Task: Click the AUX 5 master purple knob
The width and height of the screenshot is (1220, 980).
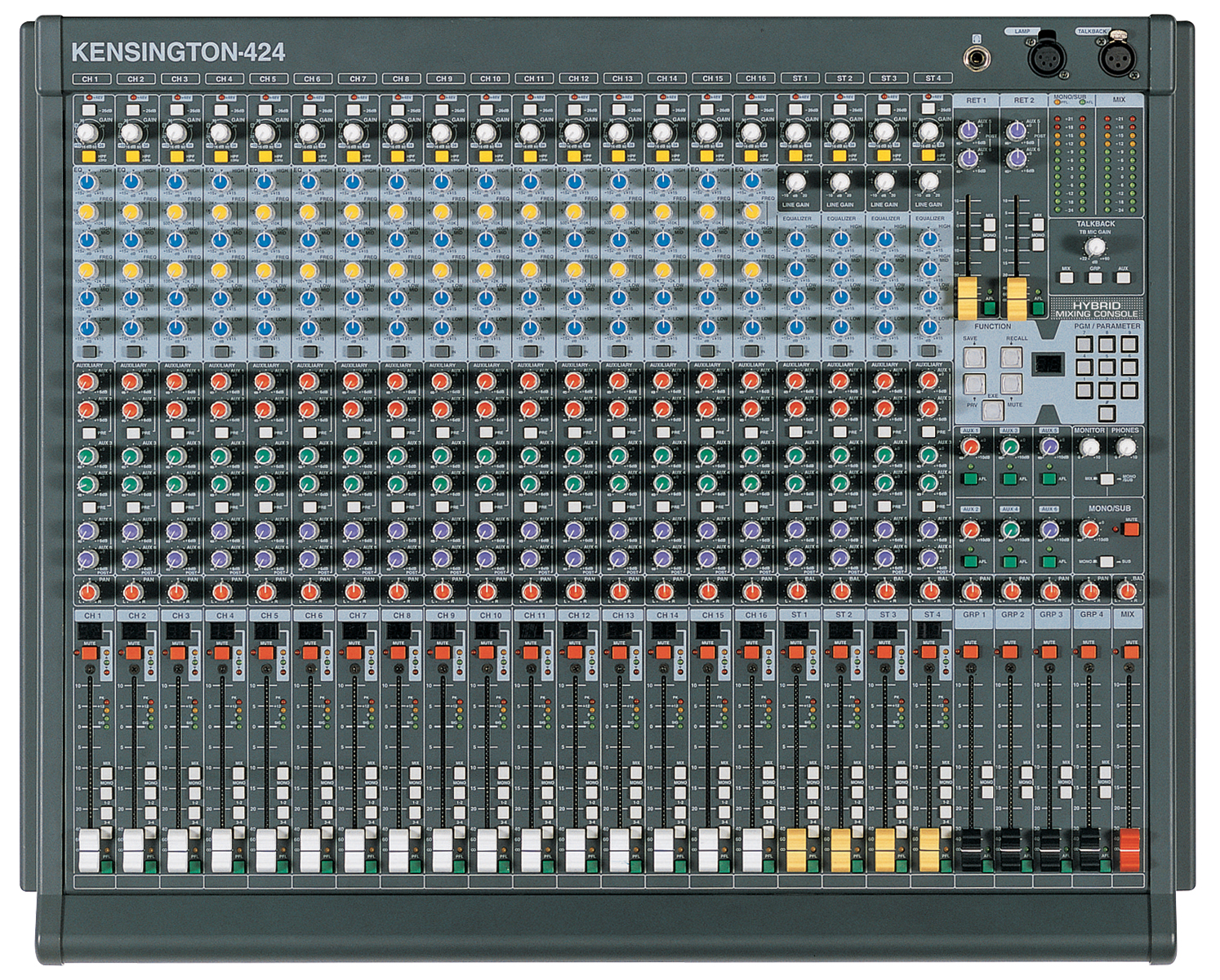Action: pyautogui.click(x=1049, y=447)
